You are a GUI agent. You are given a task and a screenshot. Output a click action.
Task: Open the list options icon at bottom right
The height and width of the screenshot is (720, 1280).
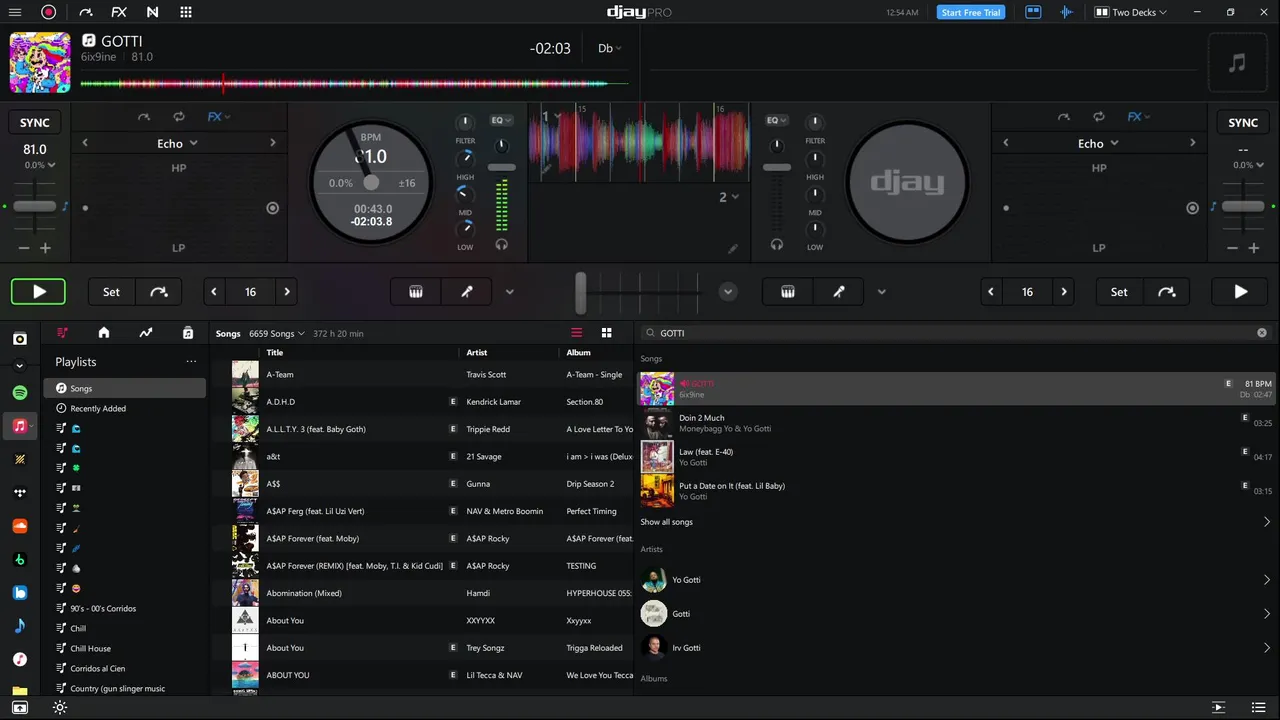(1259, 707)
